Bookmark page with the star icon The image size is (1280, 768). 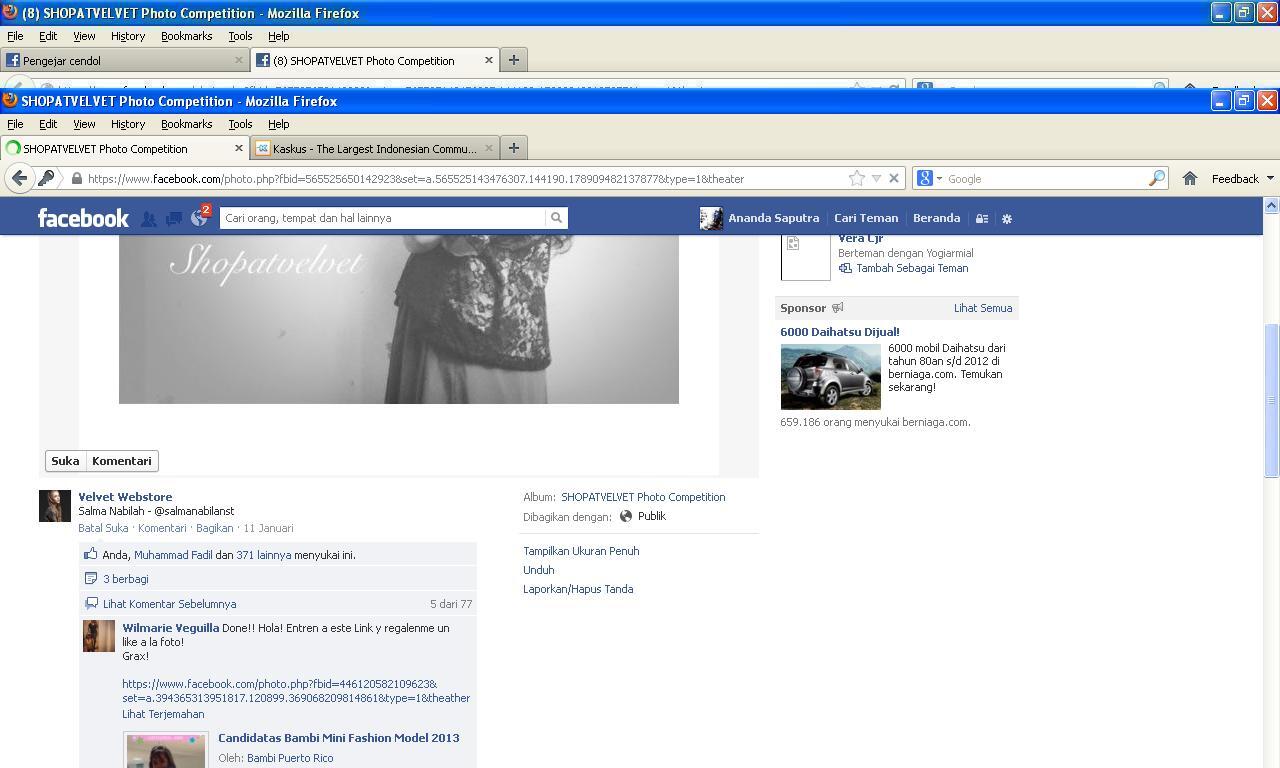coord(857,178)
